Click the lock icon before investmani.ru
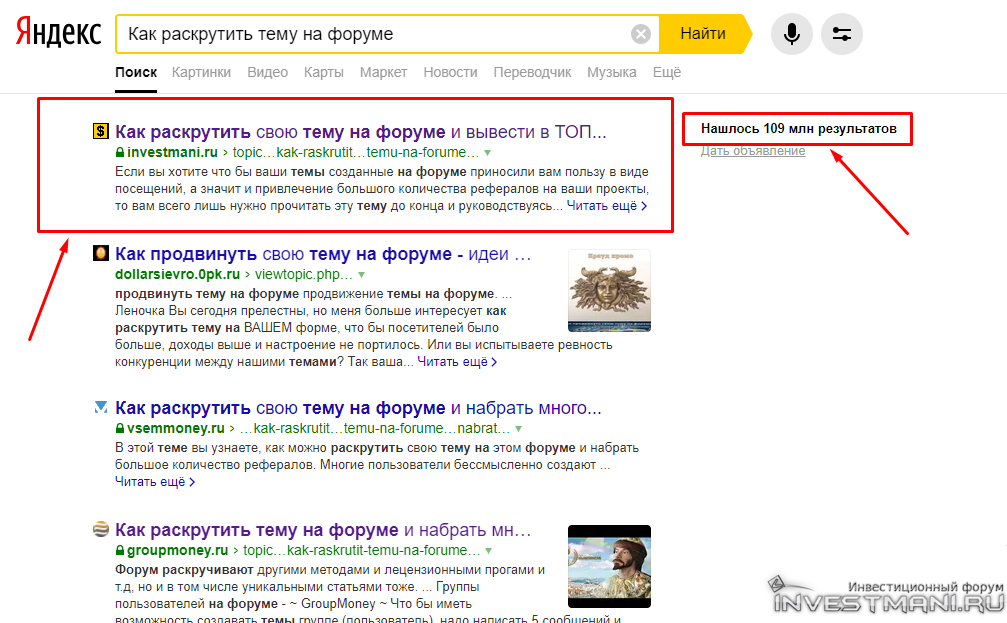The width and height of the screenshot is (1007, 623). coord(119,152)
